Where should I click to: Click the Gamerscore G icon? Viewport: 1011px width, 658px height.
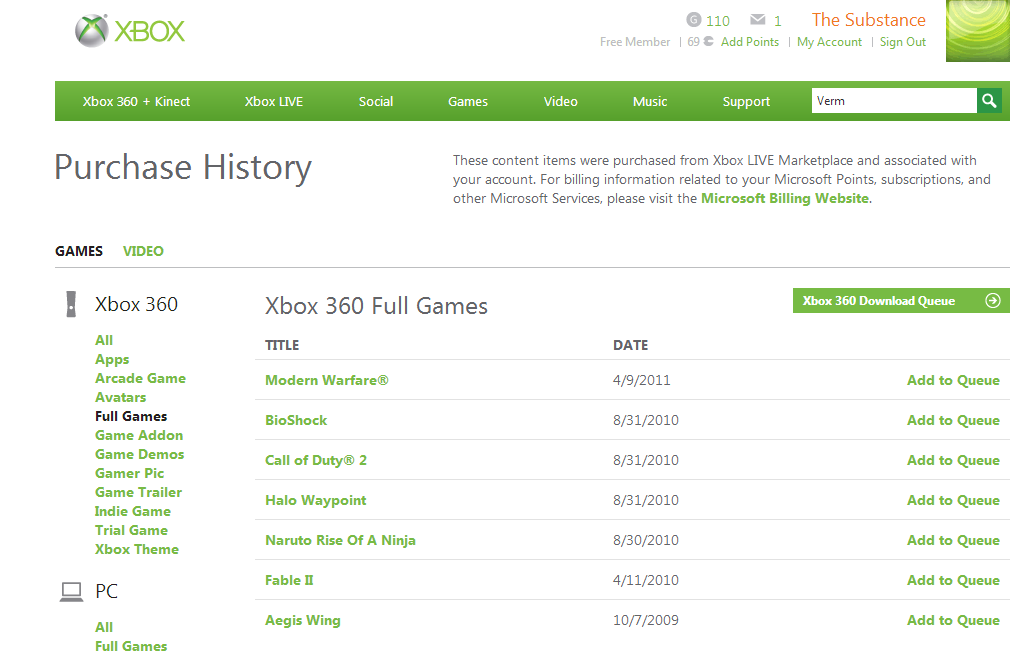tap(693, 19)
